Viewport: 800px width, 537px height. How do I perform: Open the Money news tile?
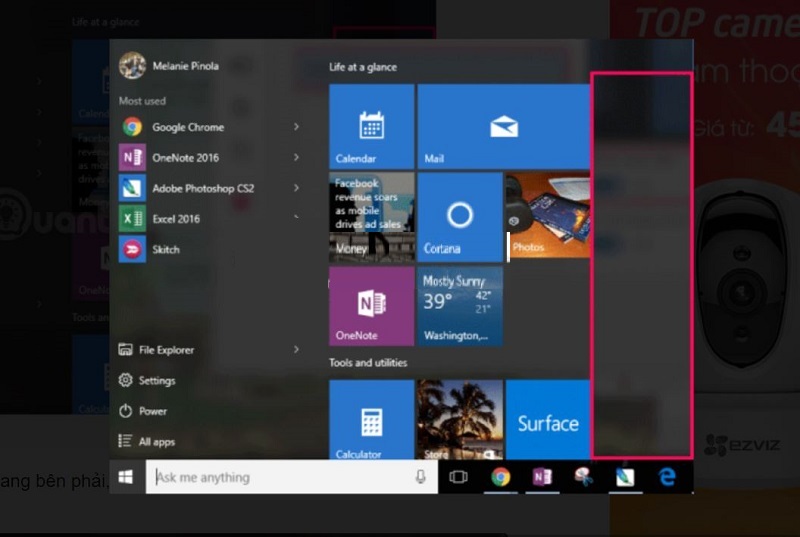coord(371,217)
